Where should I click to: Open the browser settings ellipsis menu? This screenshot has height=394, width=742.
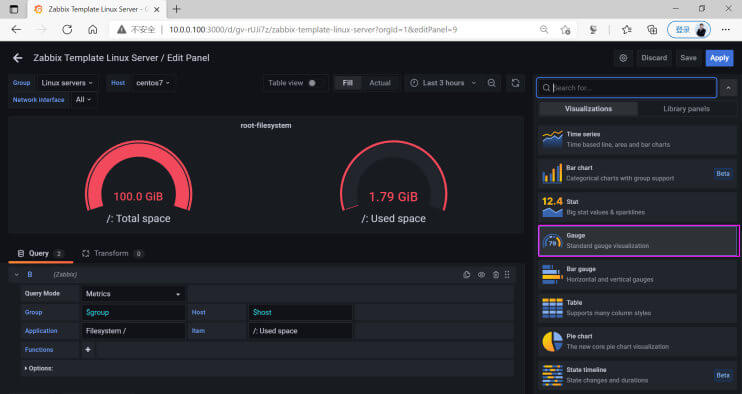click(725, 29)
